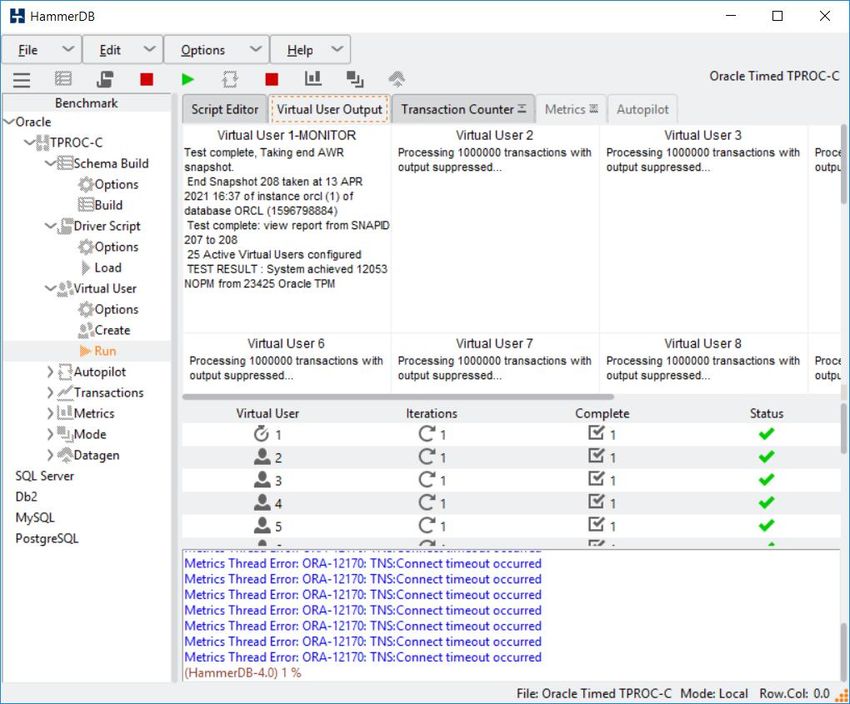
Task: Click the horizontal scrollbar under virtual user output
Action: 398,397
